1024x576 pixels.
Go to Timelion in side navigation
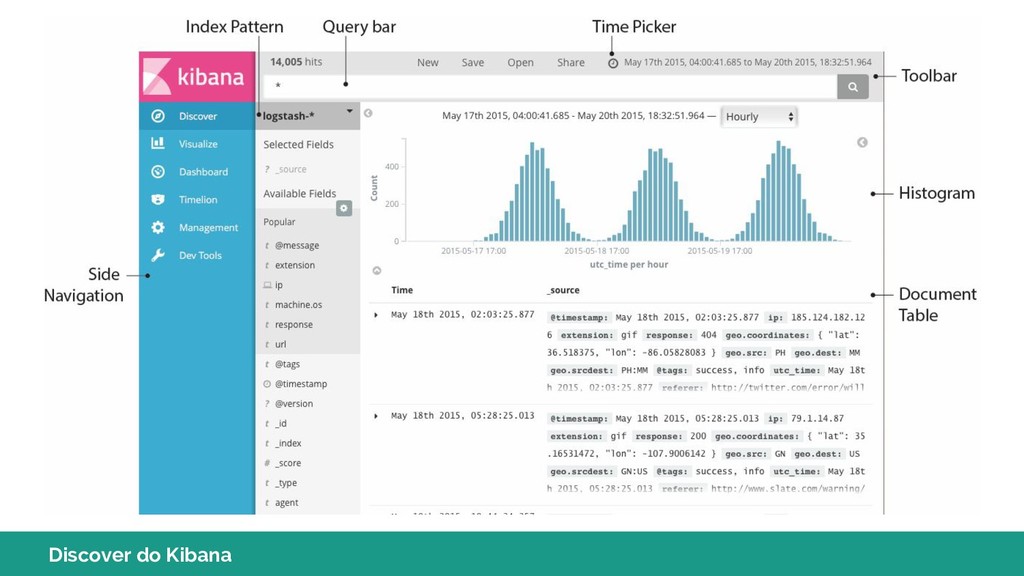[x=197, y=200]
